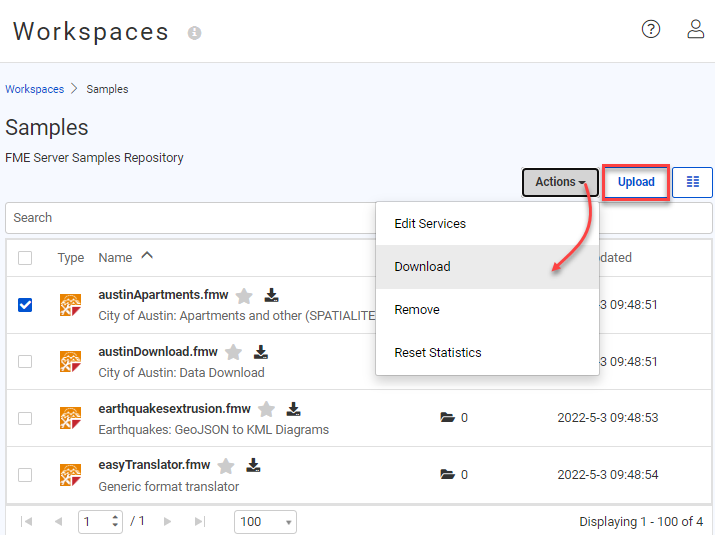
Task: Click folder icon in easyTranslator.fmw row
Action: [447, 474]
